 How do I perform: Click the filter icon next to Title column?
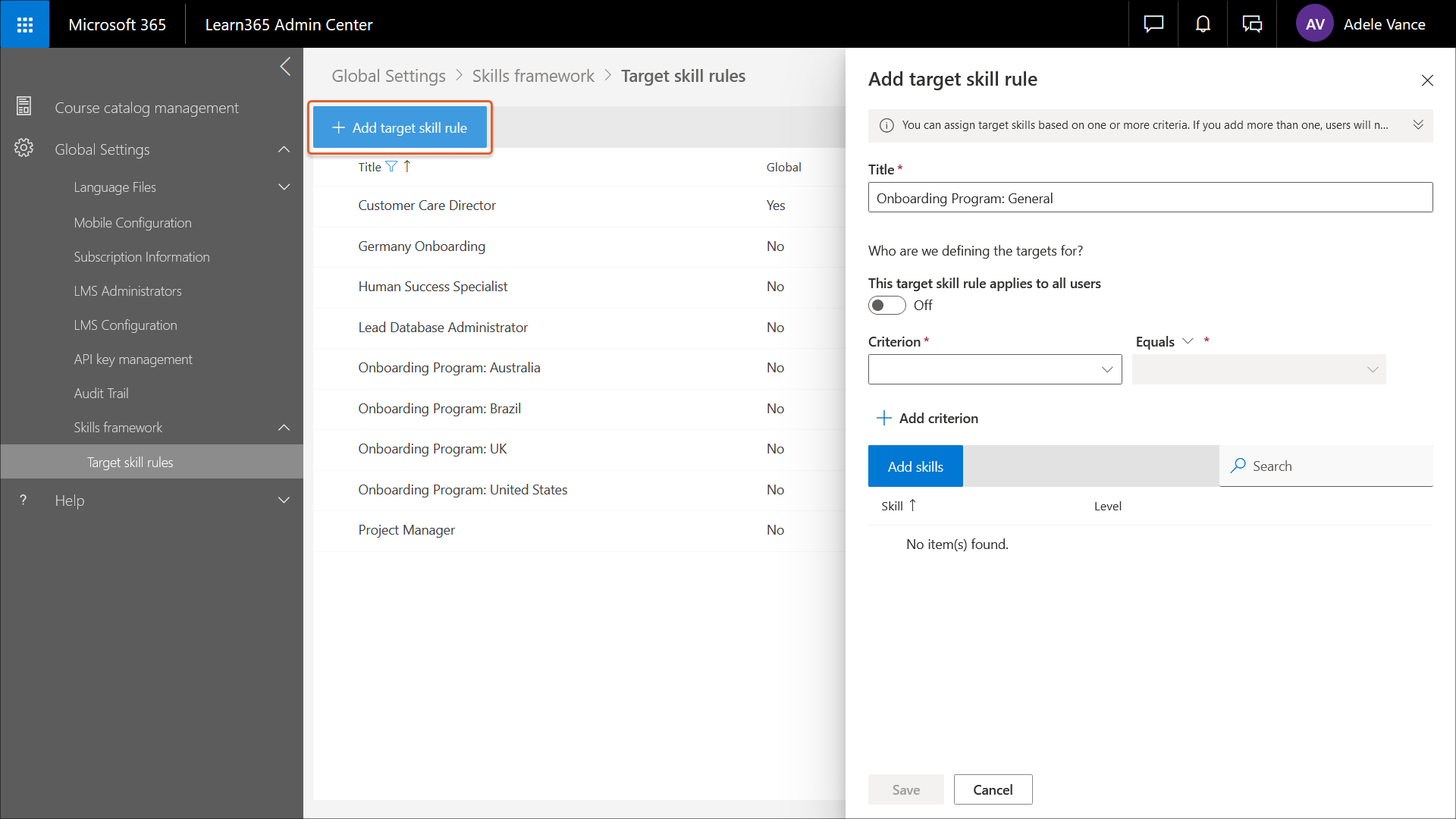pyautogui.click(x=391, y=166)
